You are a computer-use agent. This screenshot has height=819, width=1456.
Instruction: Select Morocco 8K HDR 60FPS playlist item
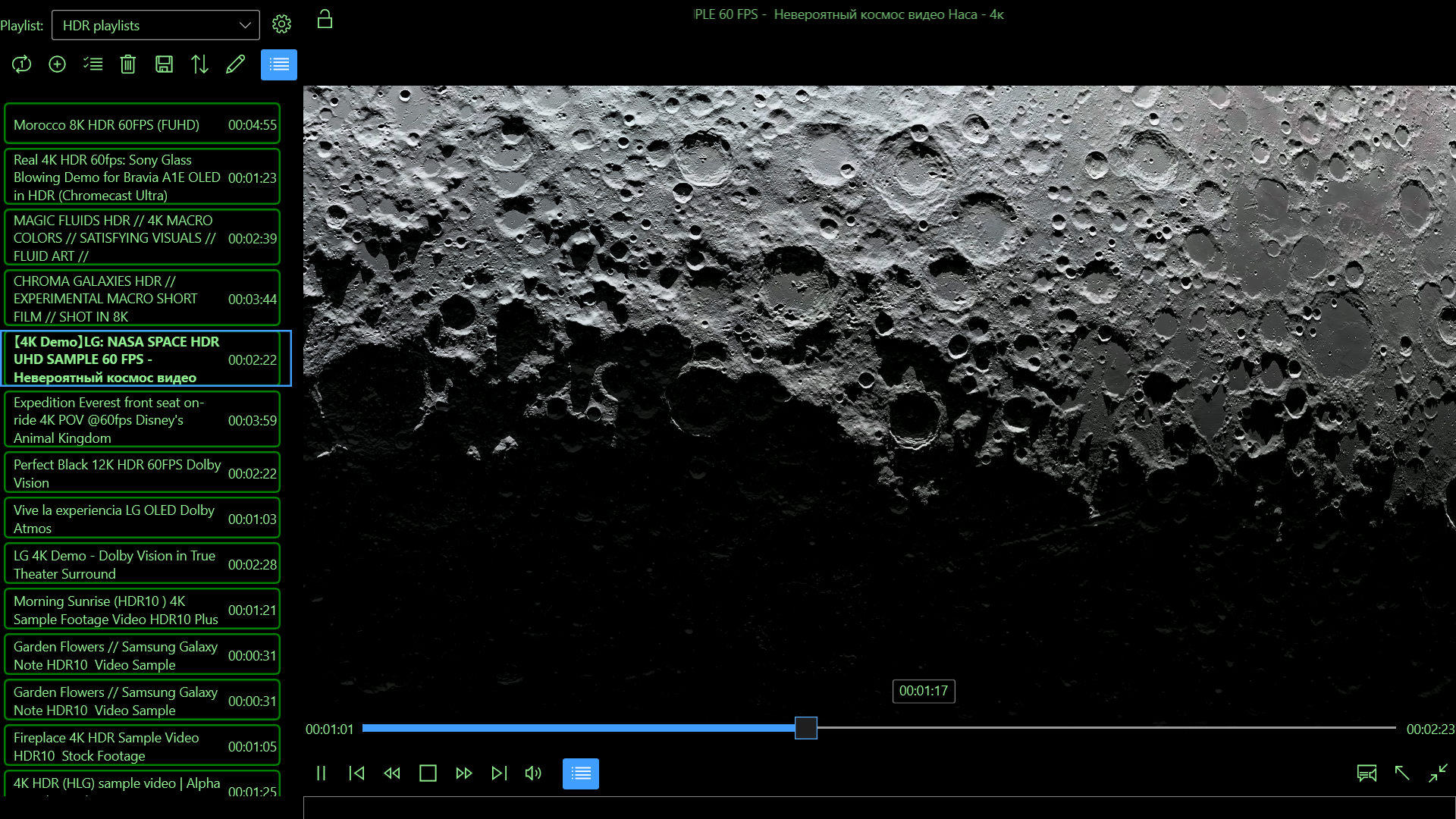[x=142, y=124]
